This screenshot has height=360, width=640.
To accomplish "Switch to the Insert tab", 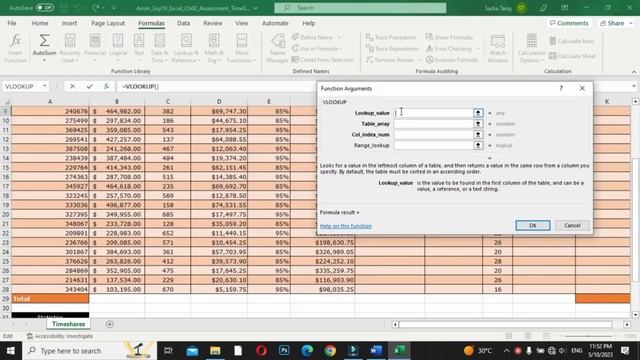I will (69, 23).
